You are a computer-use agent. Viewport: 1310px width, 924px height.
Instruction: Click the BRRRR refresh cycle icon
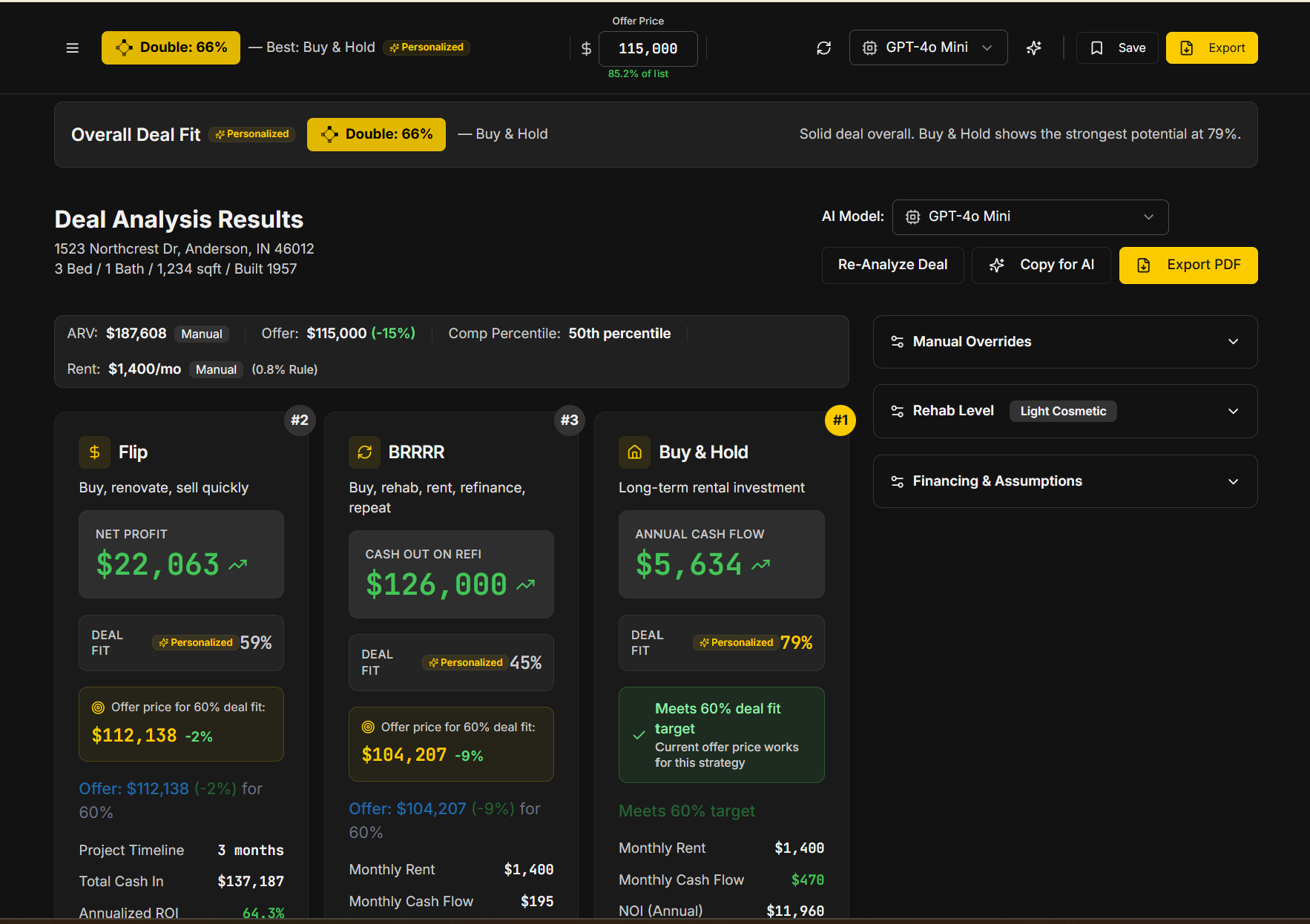point(365,452)
